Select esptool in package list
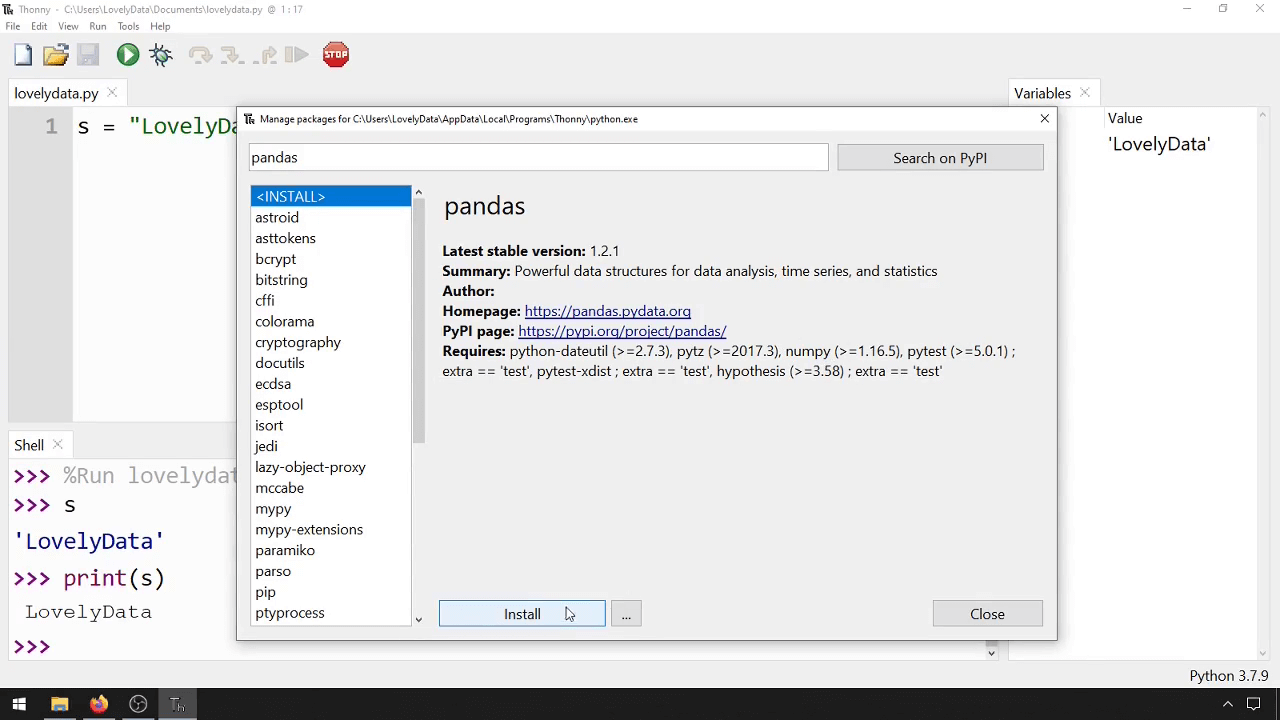 tap(330, 404)
